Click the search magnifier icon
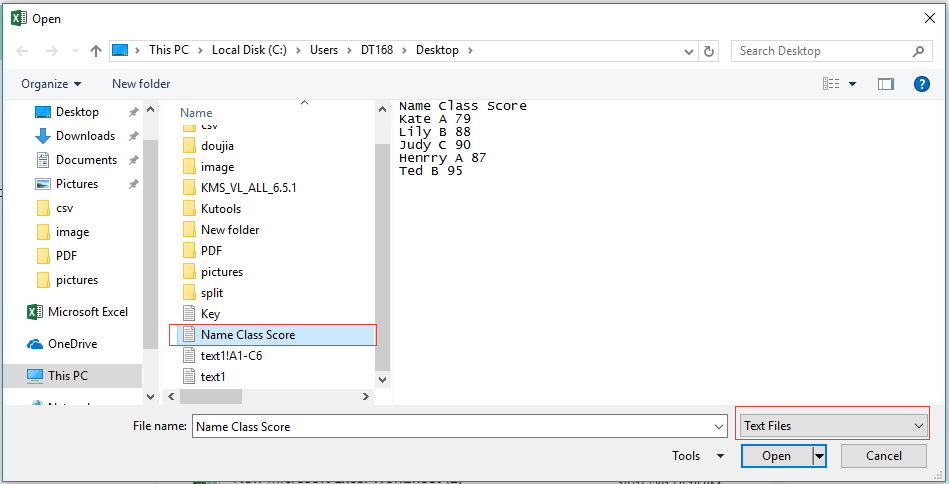Viewport: 949px width, 484px height. point(919,51)
